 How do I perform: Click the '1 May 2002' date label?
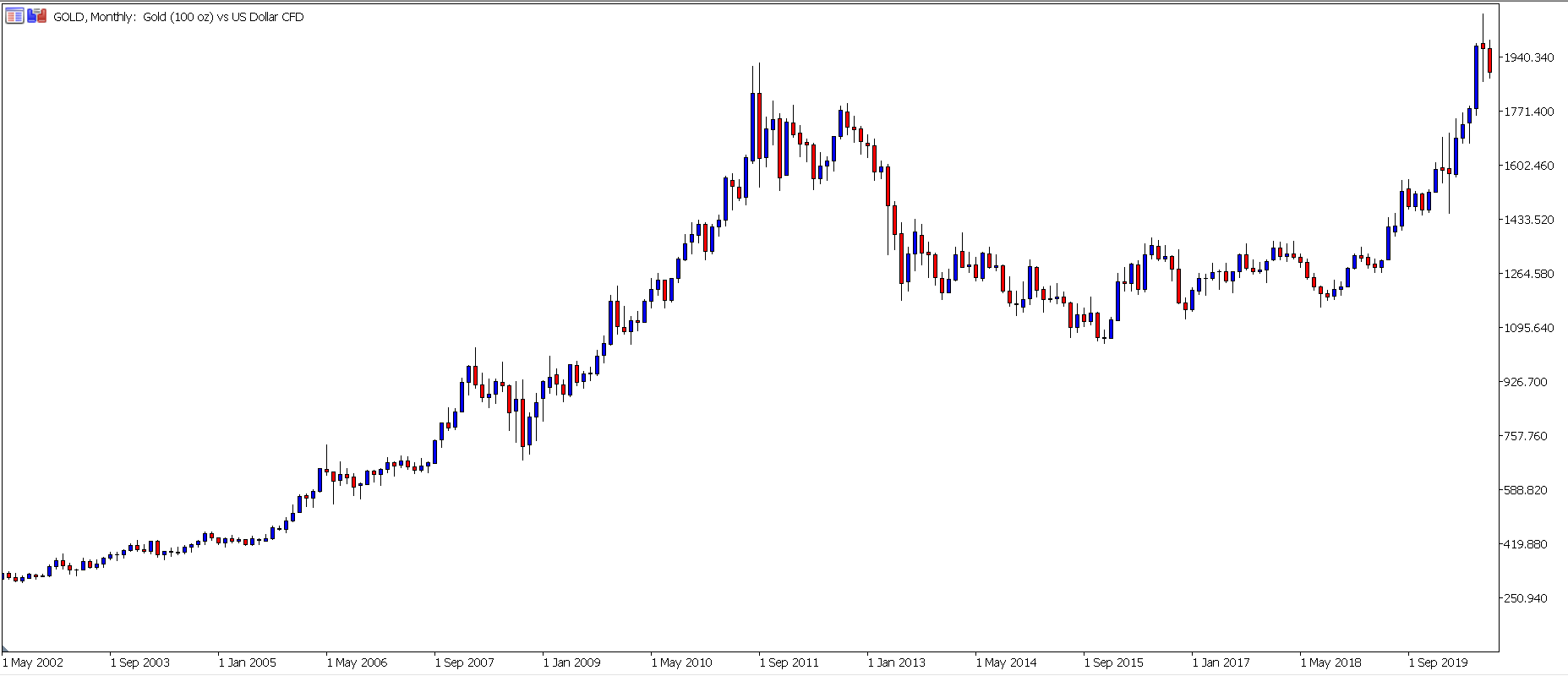(33, 662)
